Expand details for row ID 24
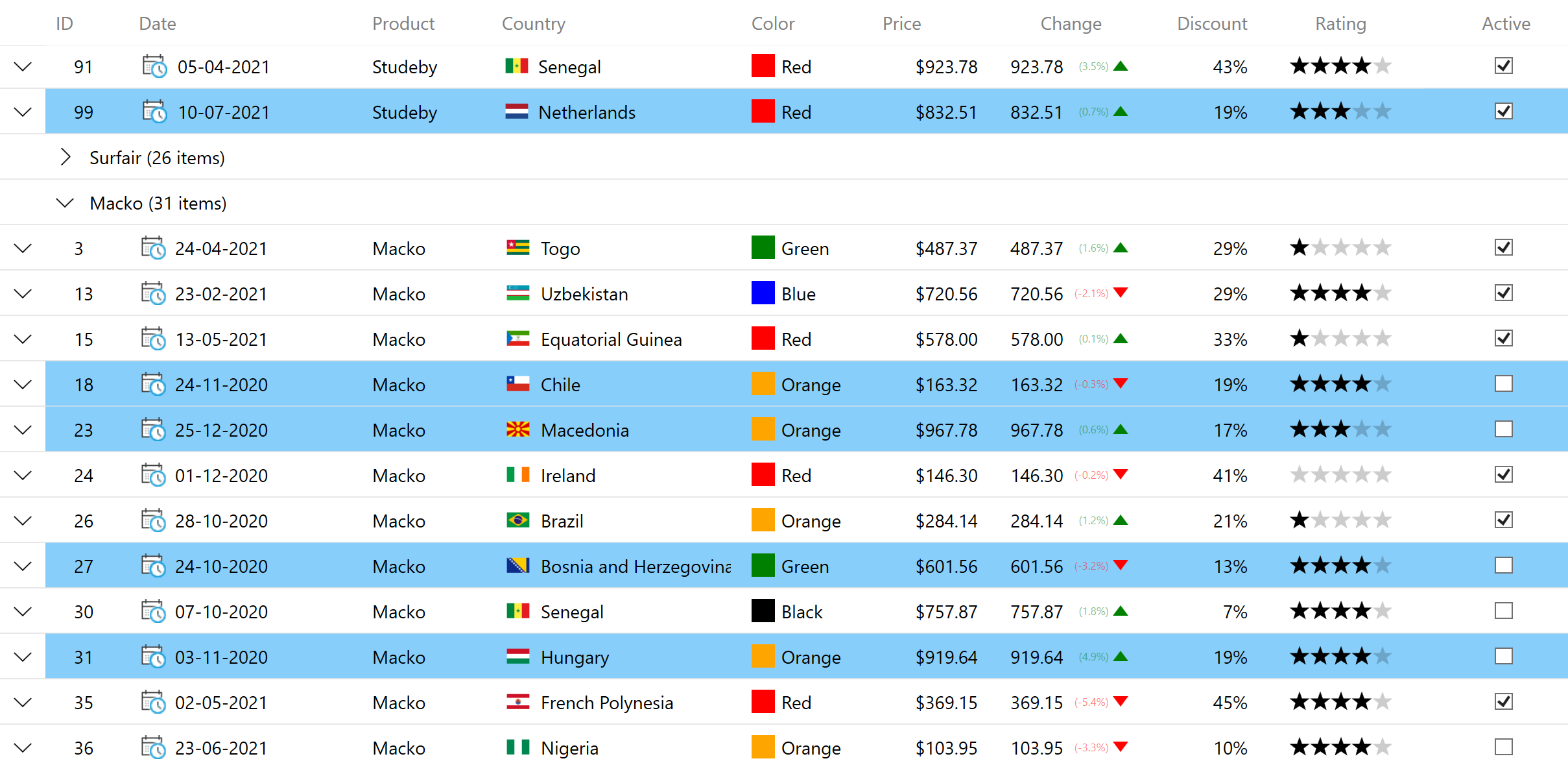This screenshot has height=763, width=1568. click(23, 475)
